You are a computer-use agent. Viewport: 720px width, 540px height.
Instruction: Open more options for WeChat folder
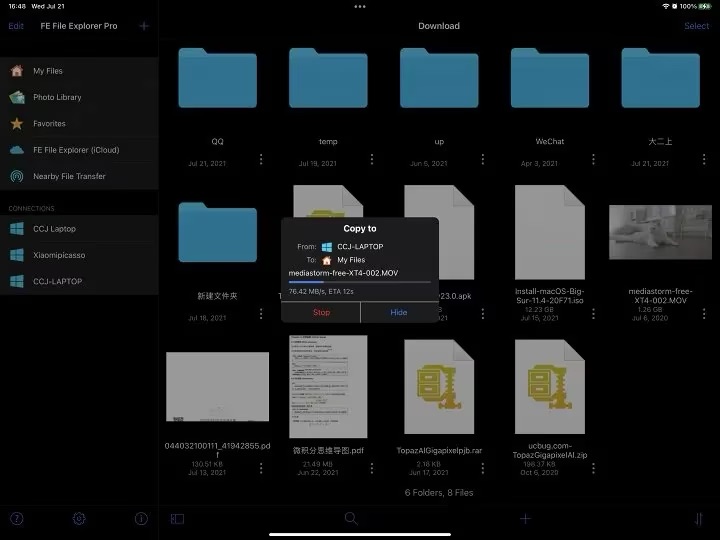593,160
